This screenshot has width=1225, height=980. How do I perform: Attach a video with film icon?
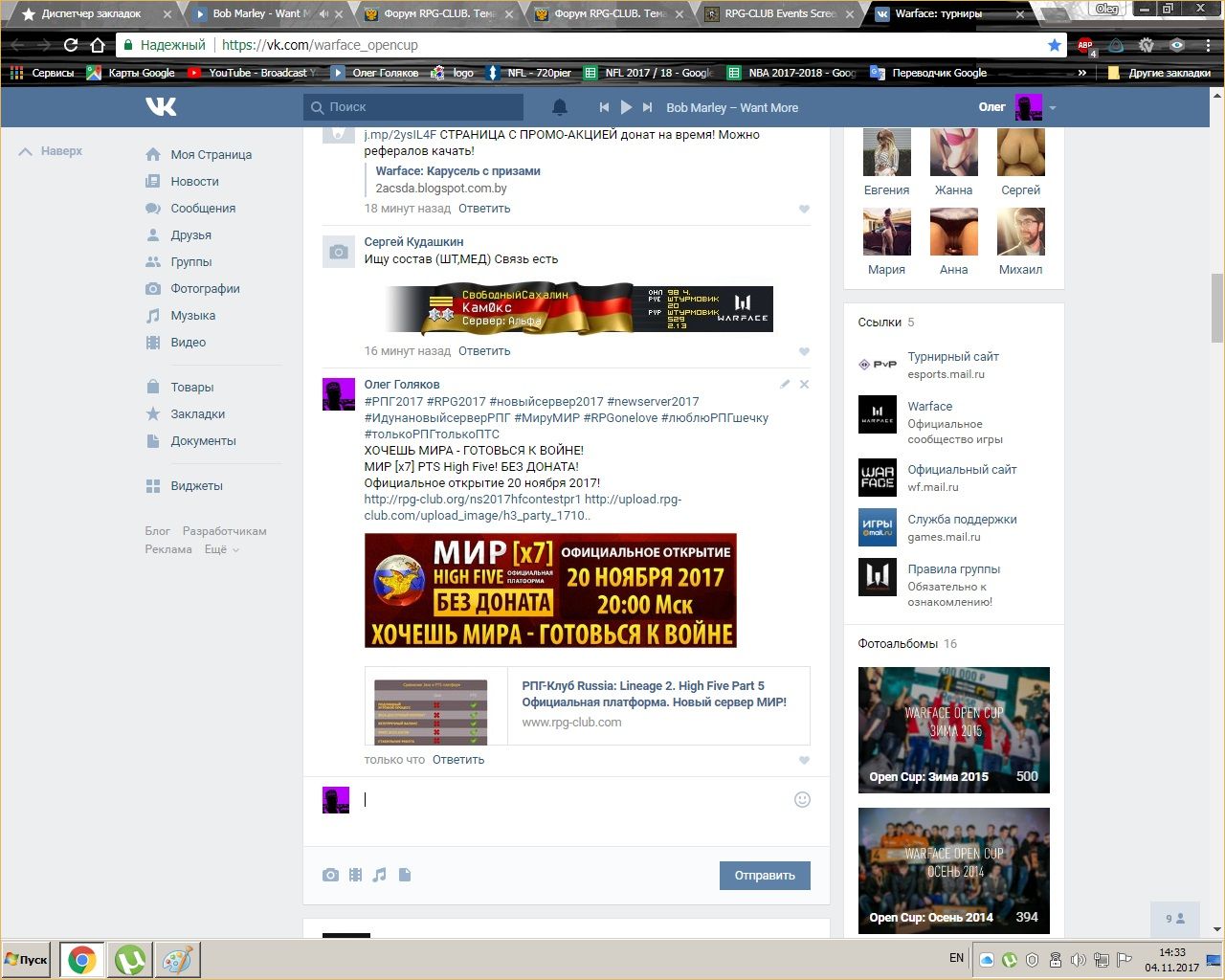pos(355,875)
